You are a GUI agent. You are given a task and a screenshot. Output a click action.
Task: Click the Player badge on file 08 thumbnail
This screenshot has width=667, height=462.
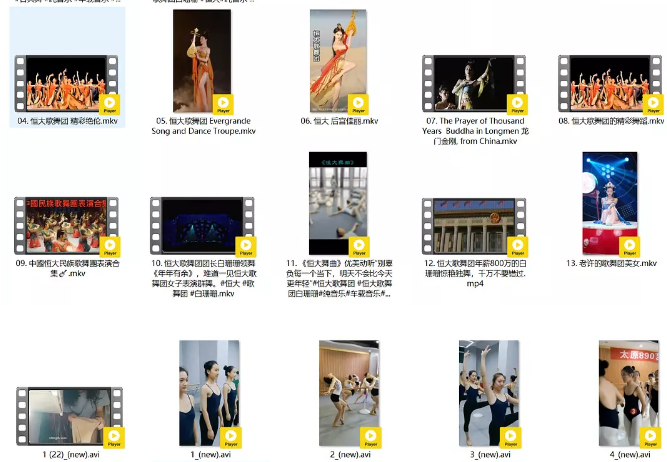[653, 105]
